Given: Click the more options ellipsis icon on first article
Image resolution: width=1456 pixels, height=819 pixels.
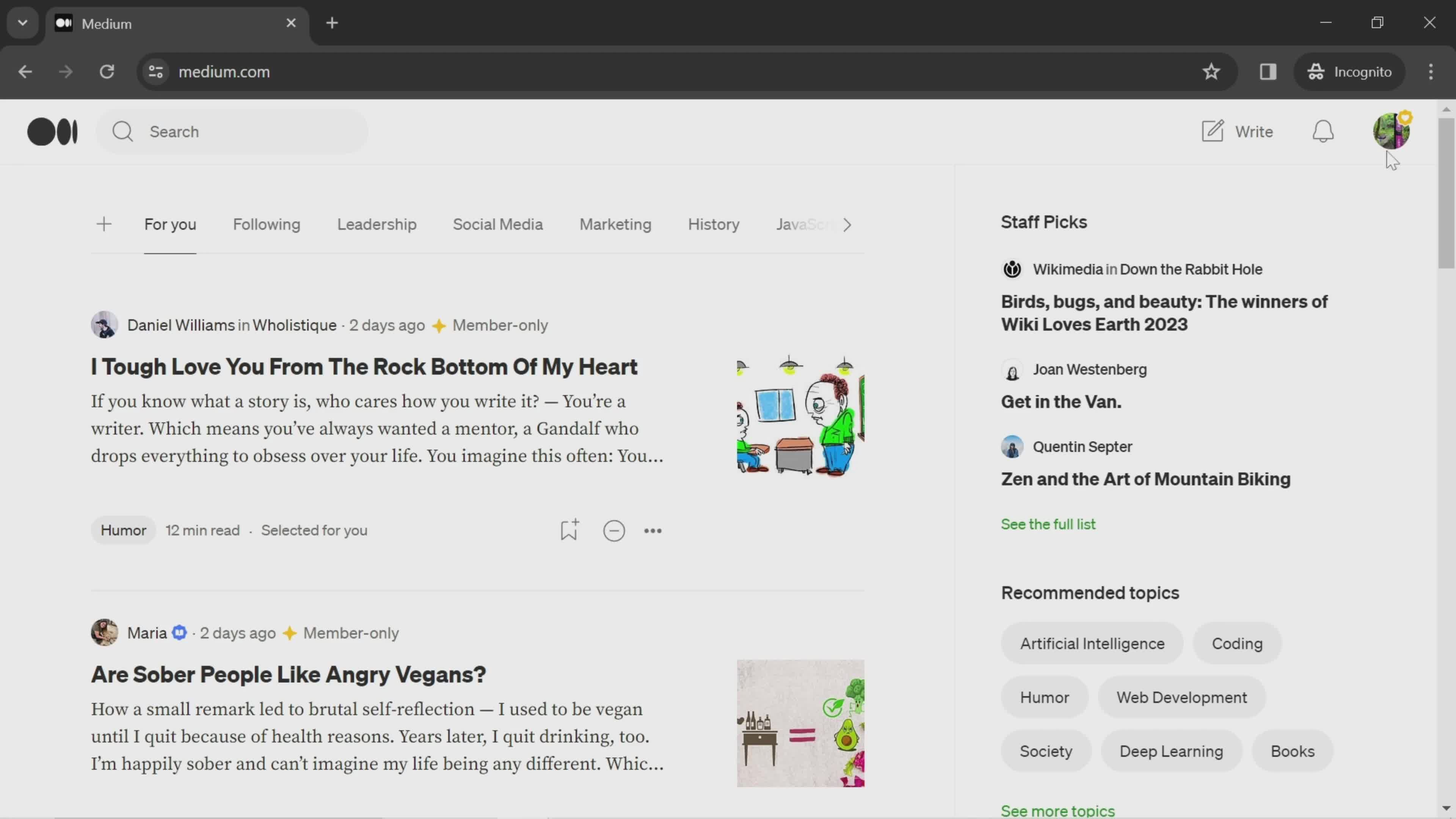Looking at the screenshot, I should 652,530.
